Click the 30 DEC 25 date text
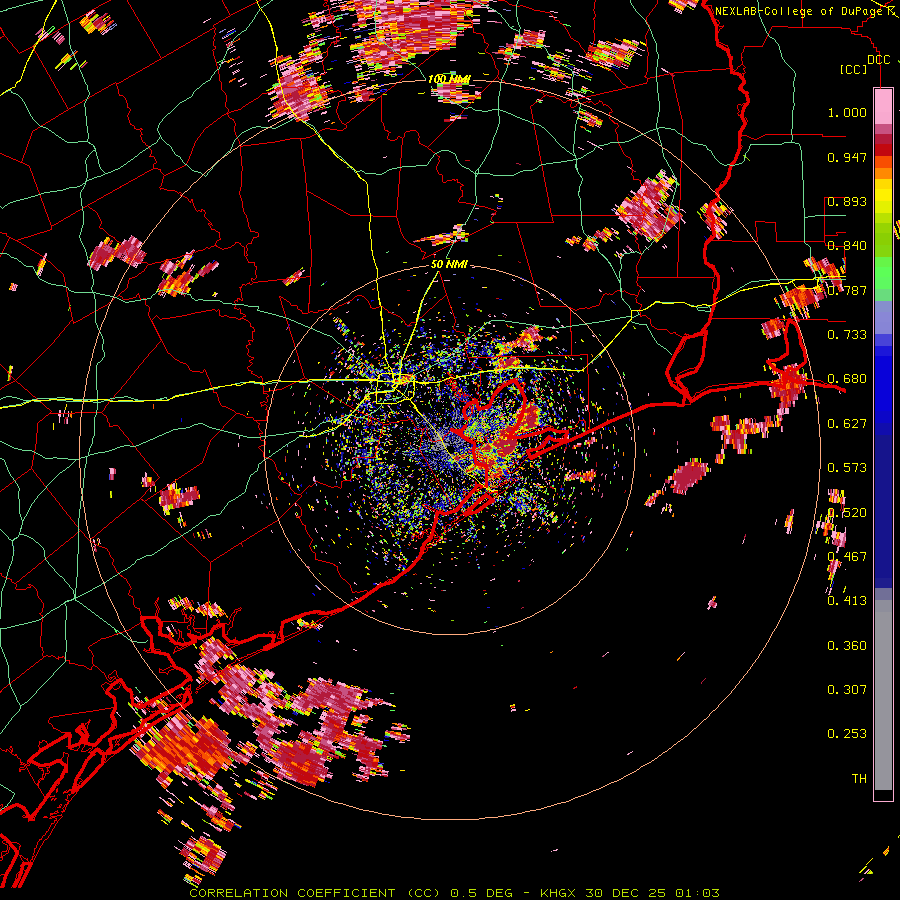This screenshot has height=900, width=900. coord(626,893)
